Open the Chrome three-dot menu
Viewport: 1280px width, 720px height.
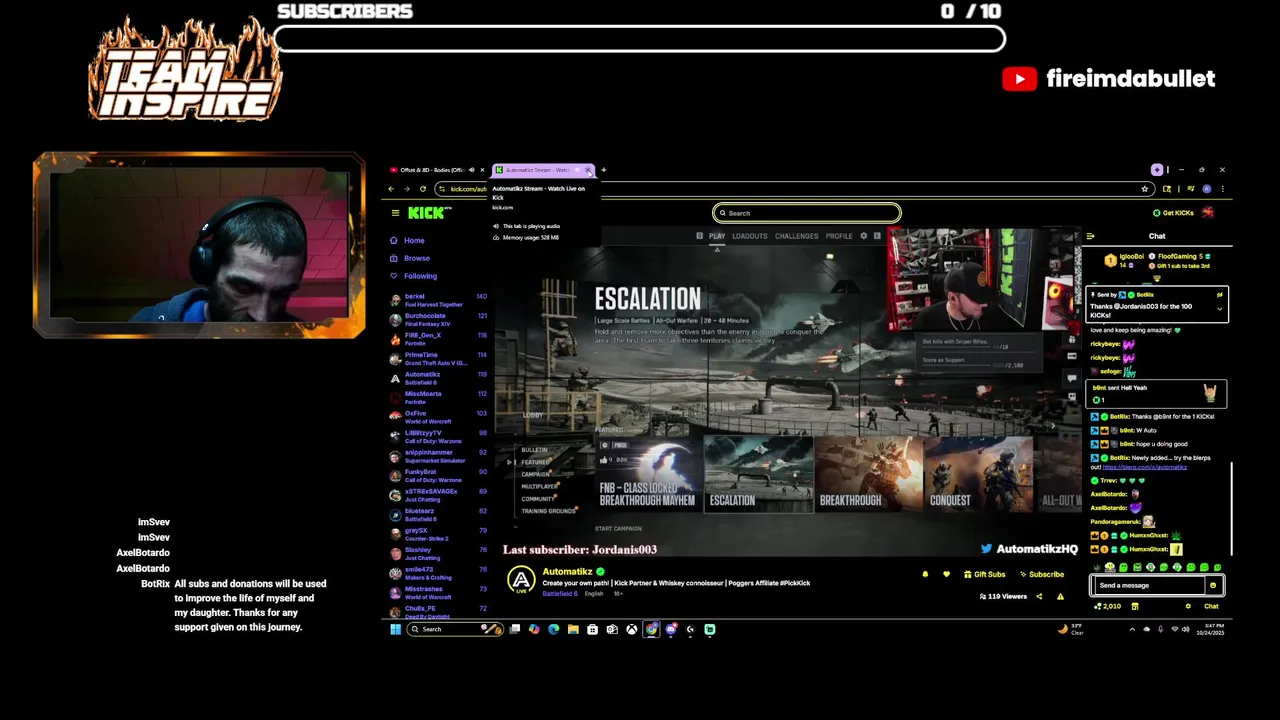pyautogui.click(x=1222, y=189)
